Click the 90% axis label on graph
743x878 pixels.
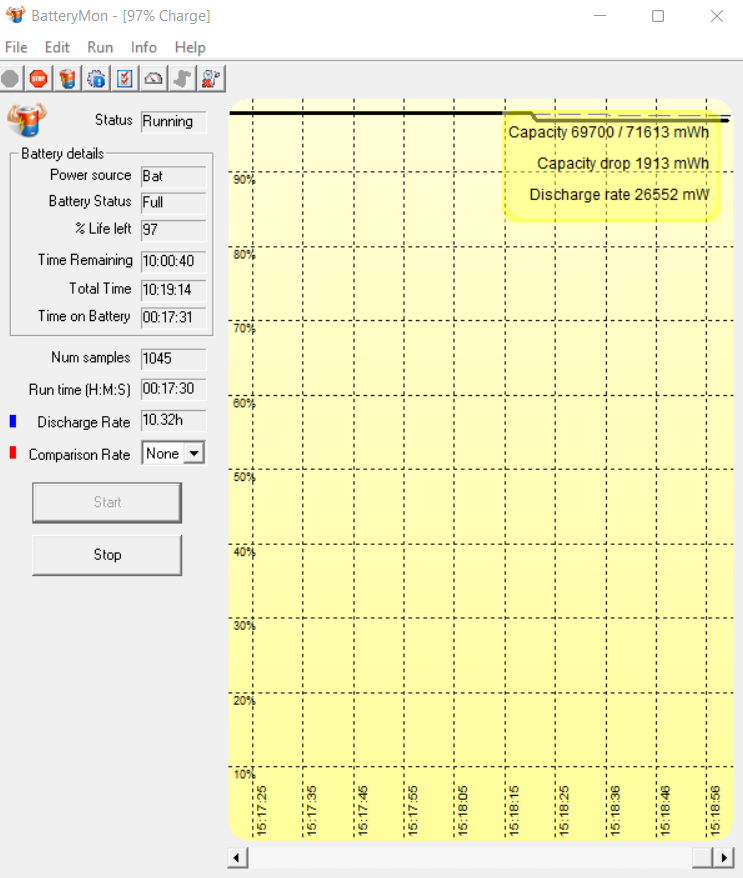coord(244,180)
